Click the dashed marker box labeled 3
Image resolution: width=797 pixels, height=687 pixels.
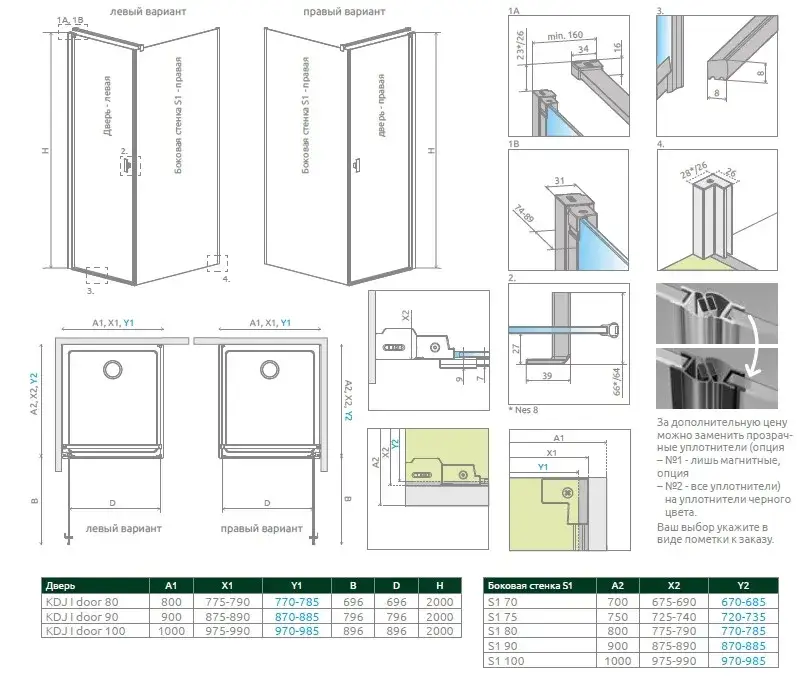pyautogui.click(x=97, y=274)
